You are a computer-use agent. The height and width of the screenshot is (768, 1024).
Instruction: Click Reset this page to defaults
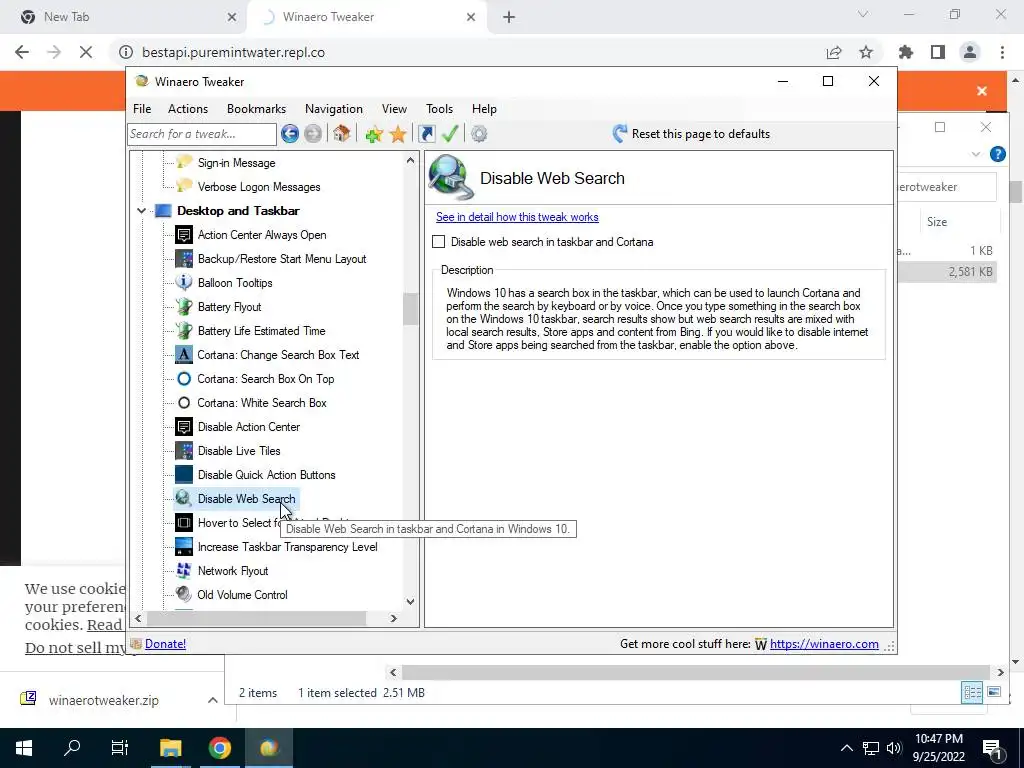(x=692, y=134)
